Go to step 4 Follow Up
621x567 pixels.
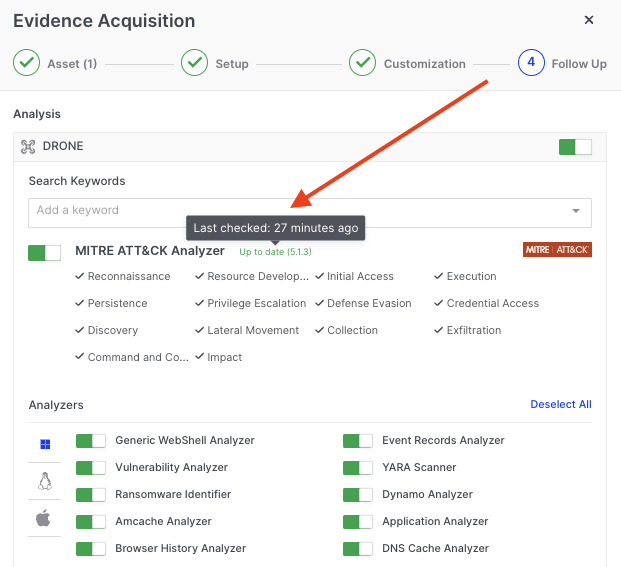tap(530, 63)
